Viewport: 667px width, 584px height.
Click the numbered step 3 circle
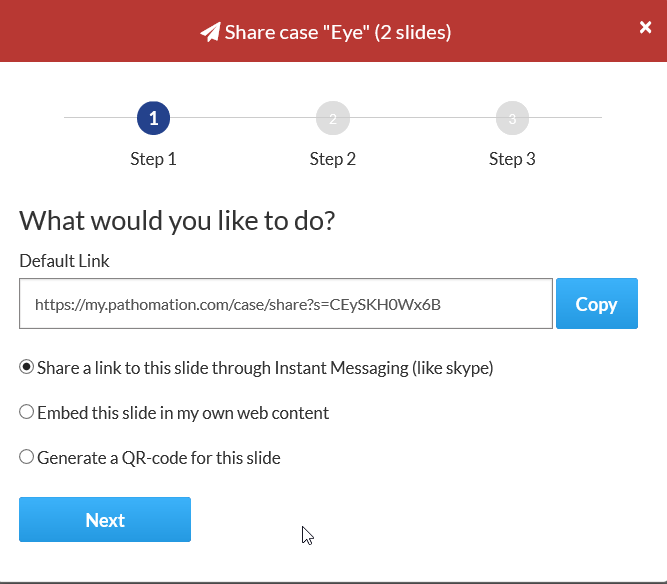(x=512, y=119)
